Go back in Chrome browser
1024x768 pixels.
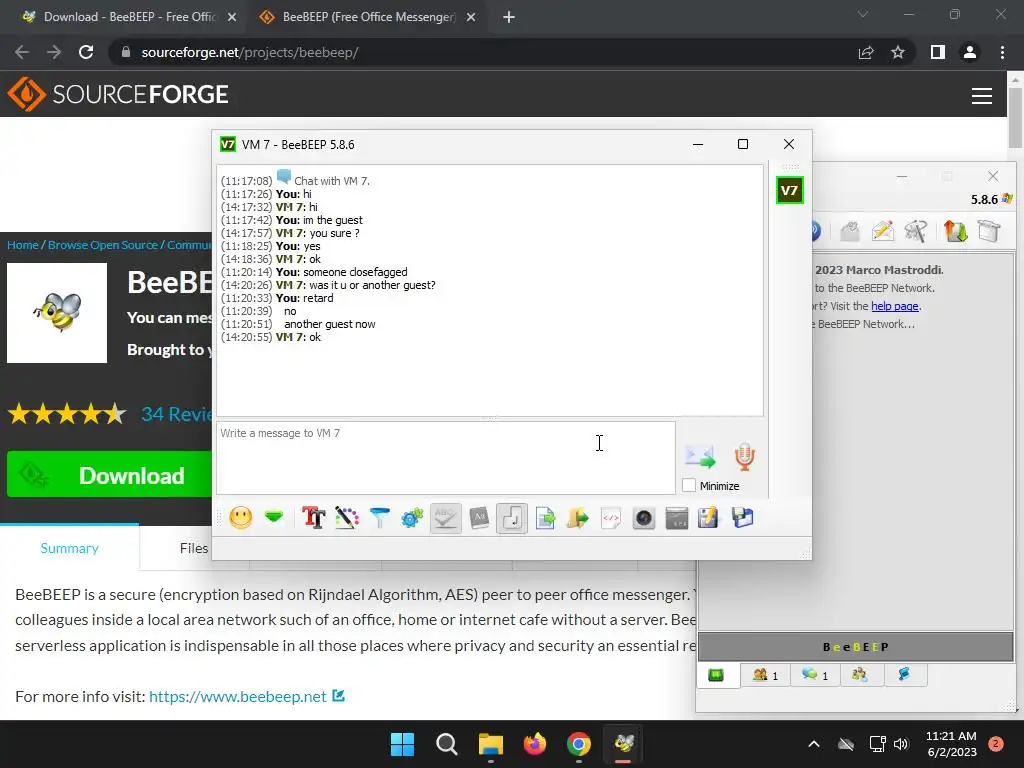[22, 52]
